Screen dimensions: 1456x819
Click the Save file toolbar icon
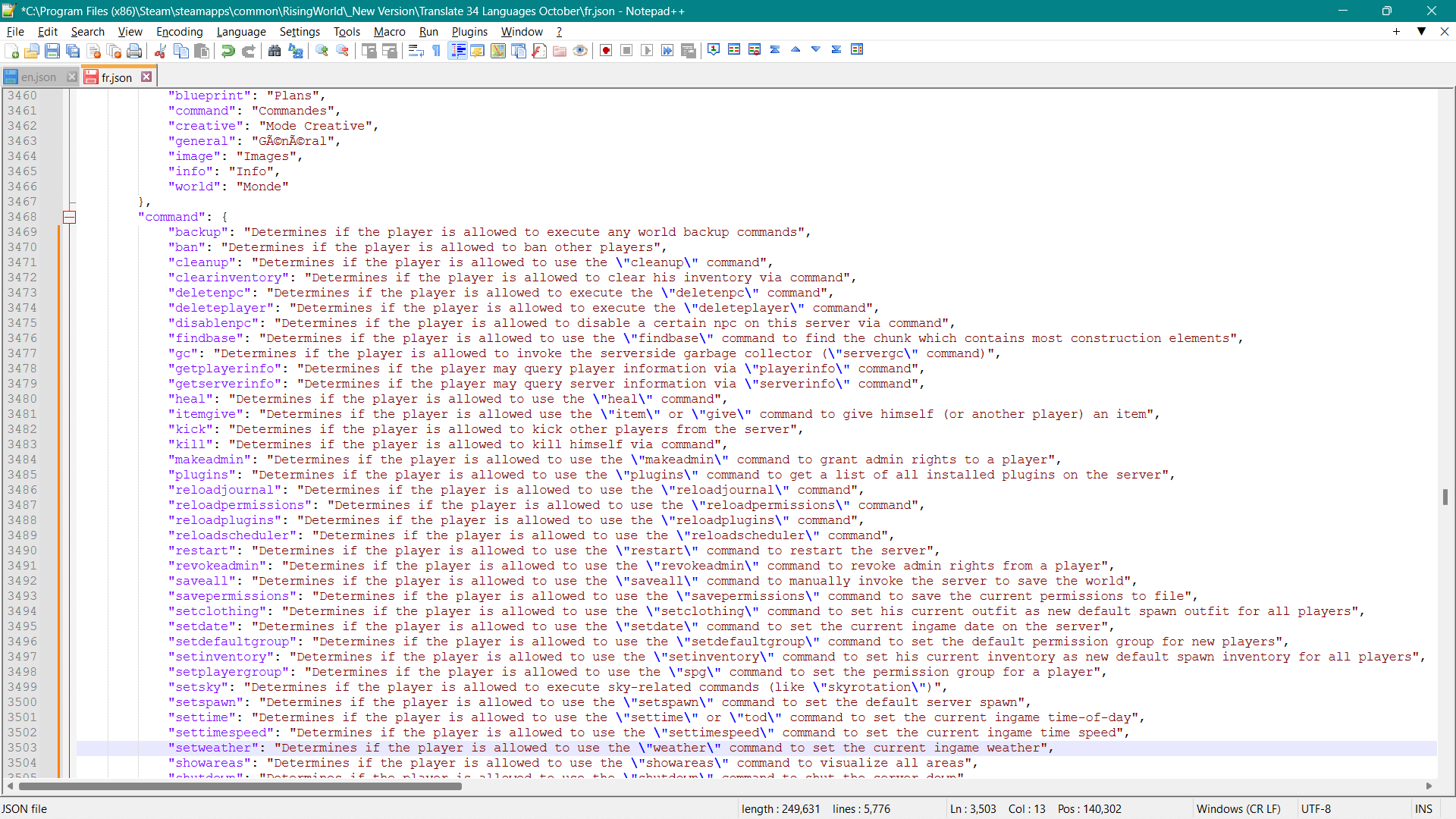coord(52,51)
